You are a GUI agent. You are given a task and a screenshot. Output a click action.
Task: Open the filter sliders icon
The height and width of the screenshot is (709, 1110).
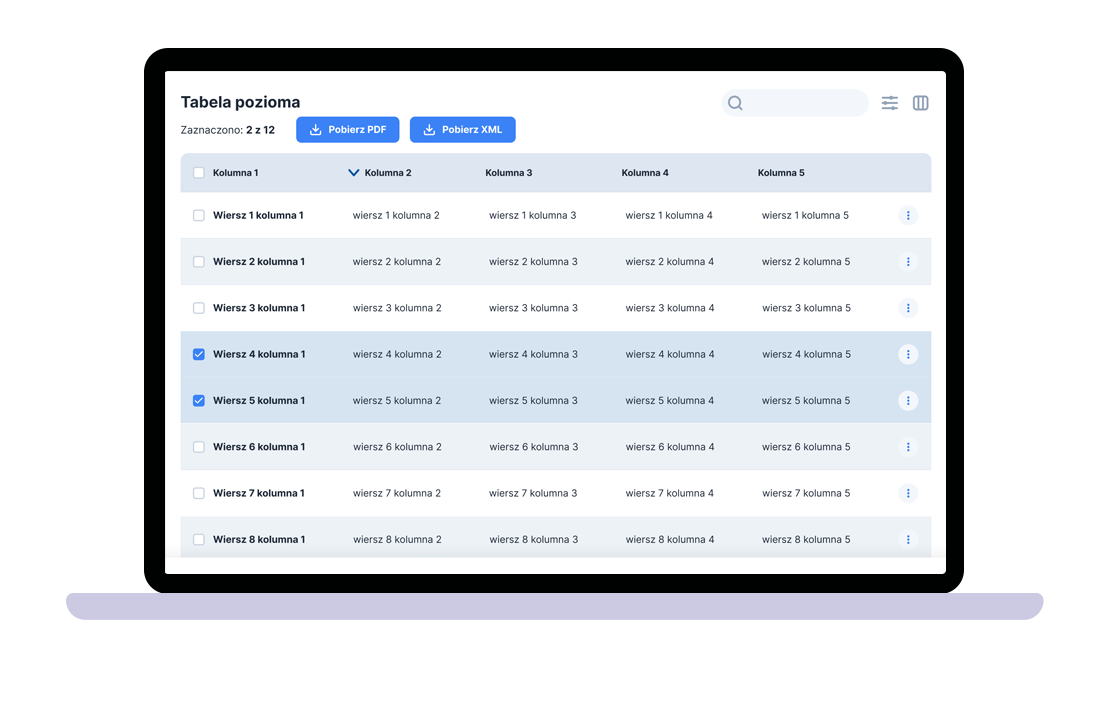click(x=890, y=103)
